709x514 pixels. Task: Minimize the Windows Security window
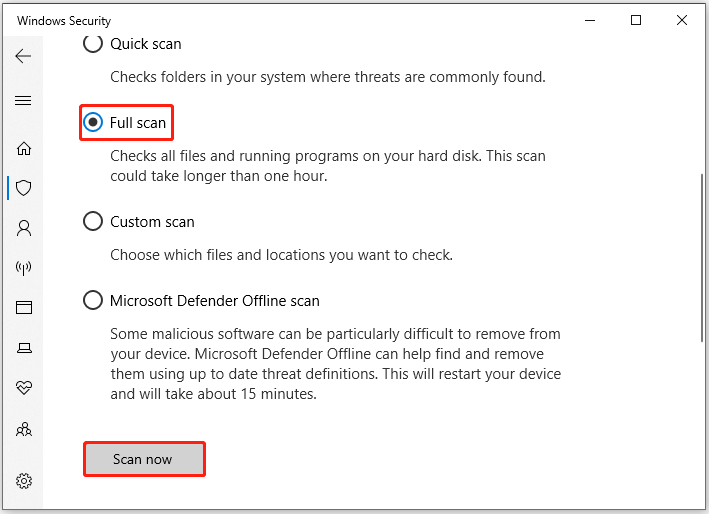pos(589,21)
